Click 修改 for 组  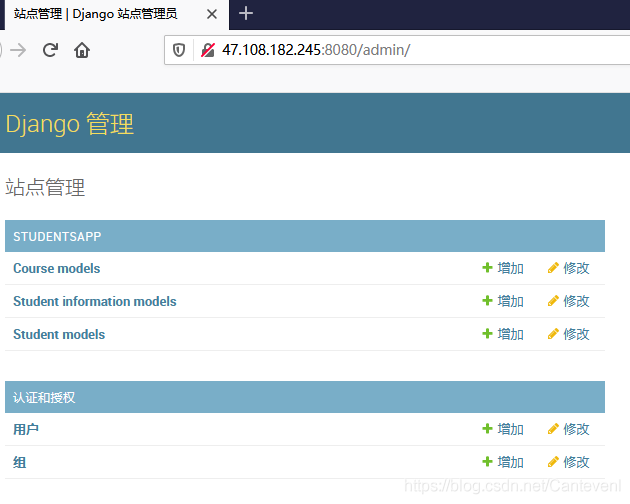[x=569, y=462]
